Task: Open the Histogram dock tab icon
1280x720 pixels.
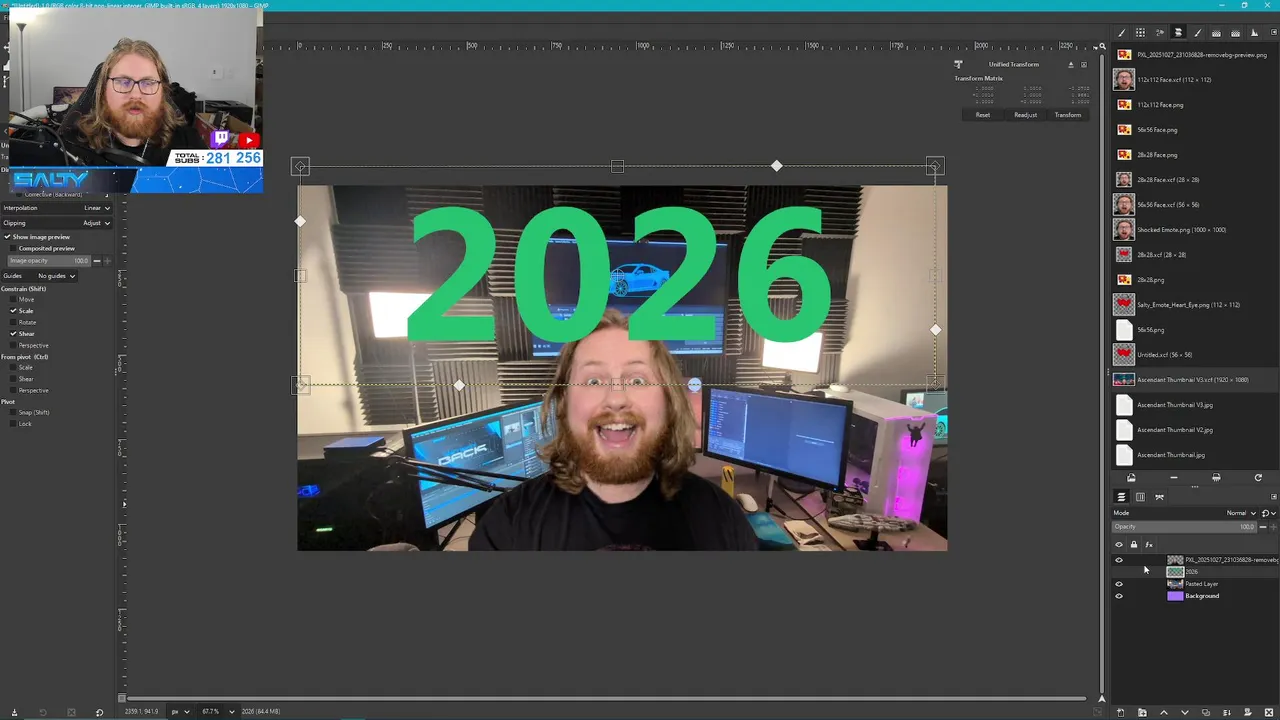Action: (1254, 33)
